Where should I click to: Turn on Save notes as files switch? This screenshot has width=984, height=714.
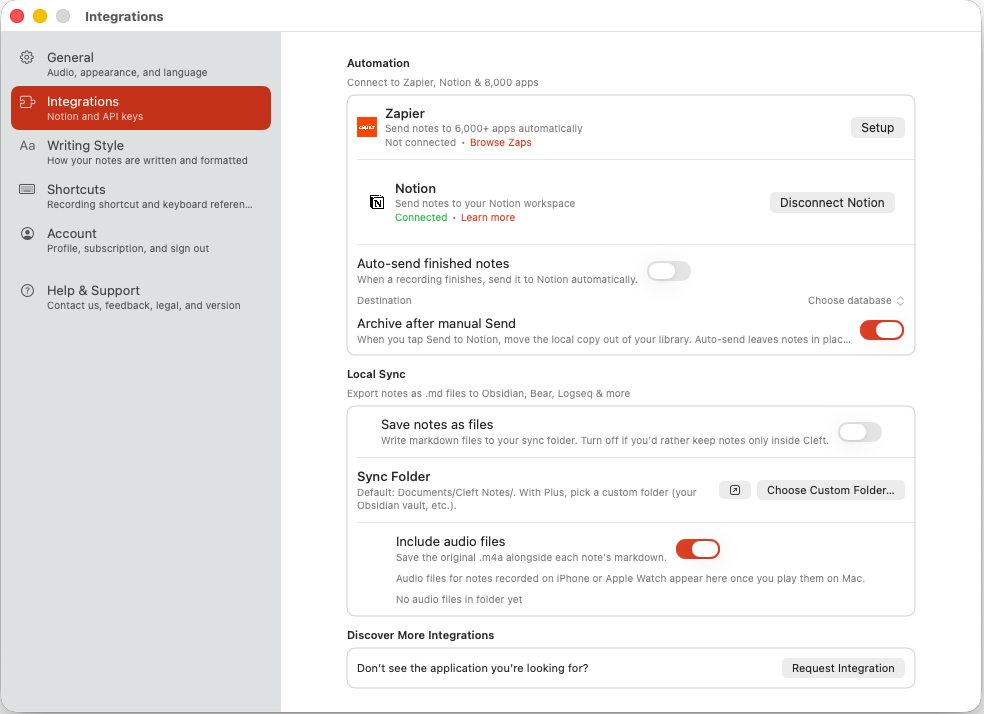click(x=860, y=432)
